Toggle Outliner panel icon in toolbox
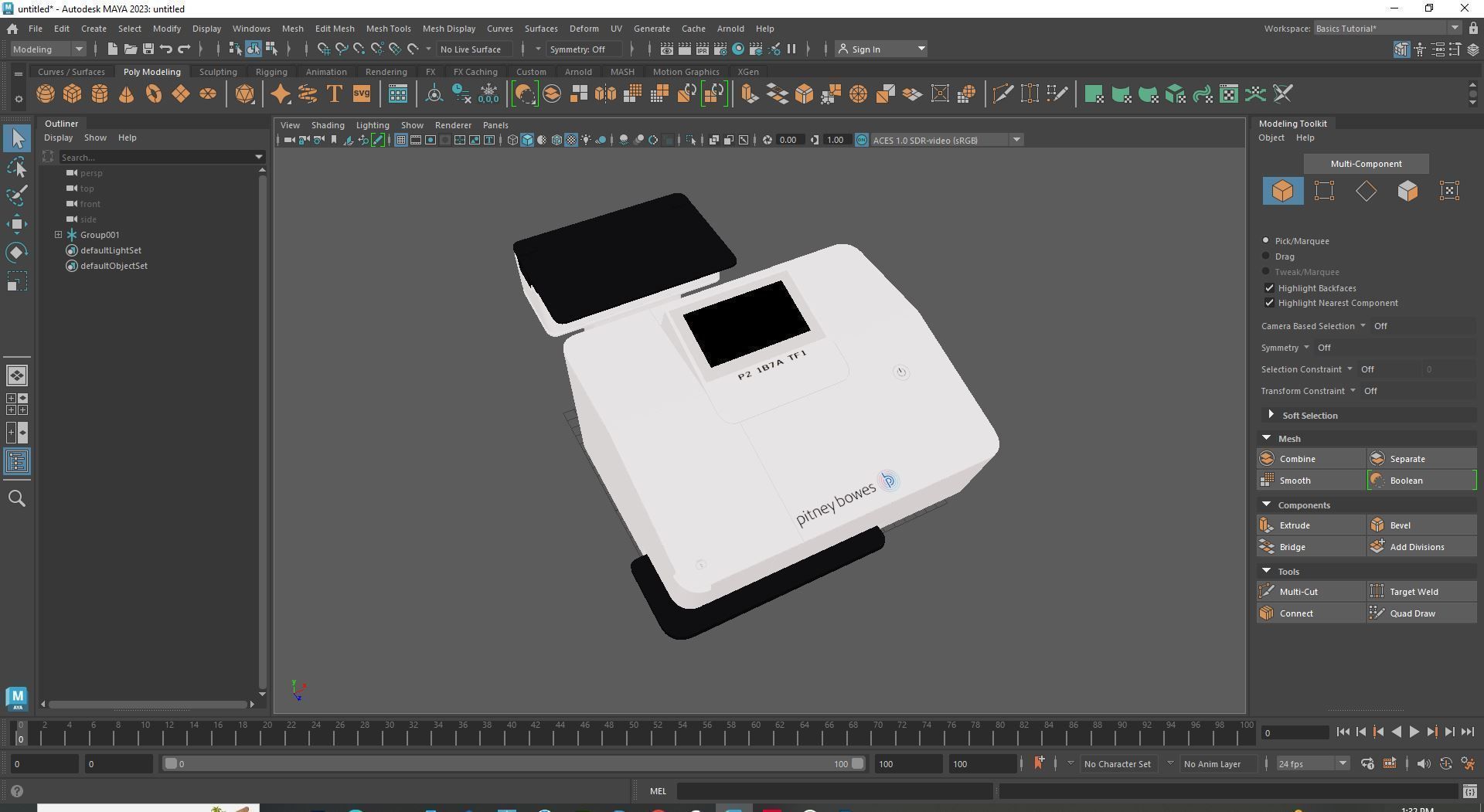The width and height of the screenshot is (1484, 812). coord(17,462)
